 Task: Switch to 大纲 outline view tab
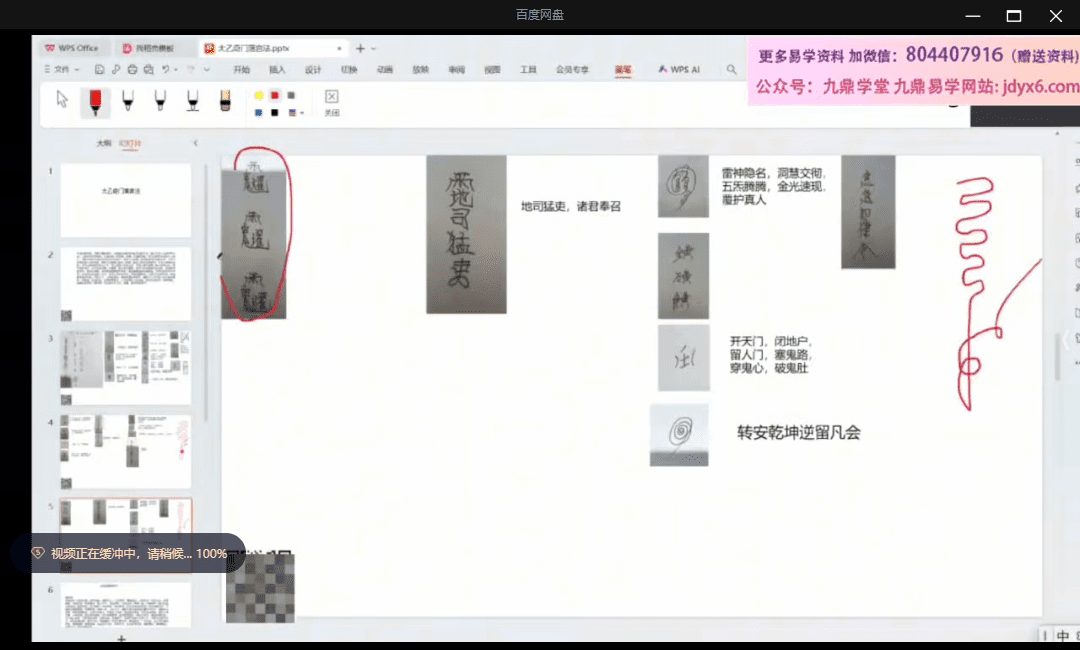pyautogui.click(x=103, y=144)
